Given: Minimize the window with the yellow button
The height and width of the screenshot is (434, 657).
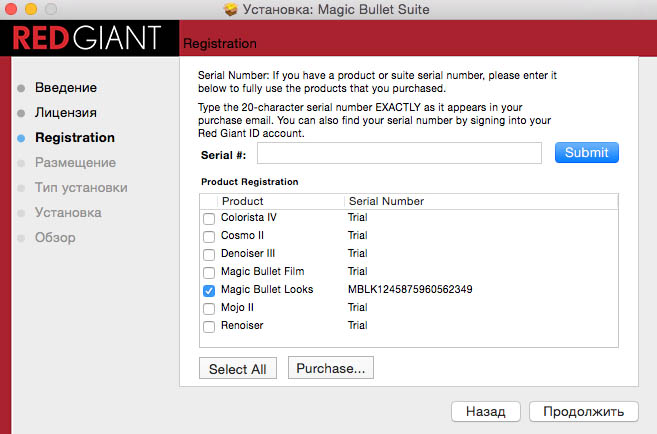Looking at the screenshot, I should click(x=31, y=9).
